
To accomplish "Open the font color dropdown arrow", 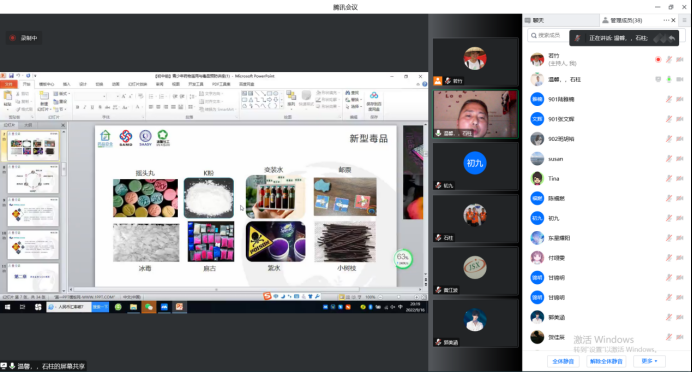I will (142, 107).
